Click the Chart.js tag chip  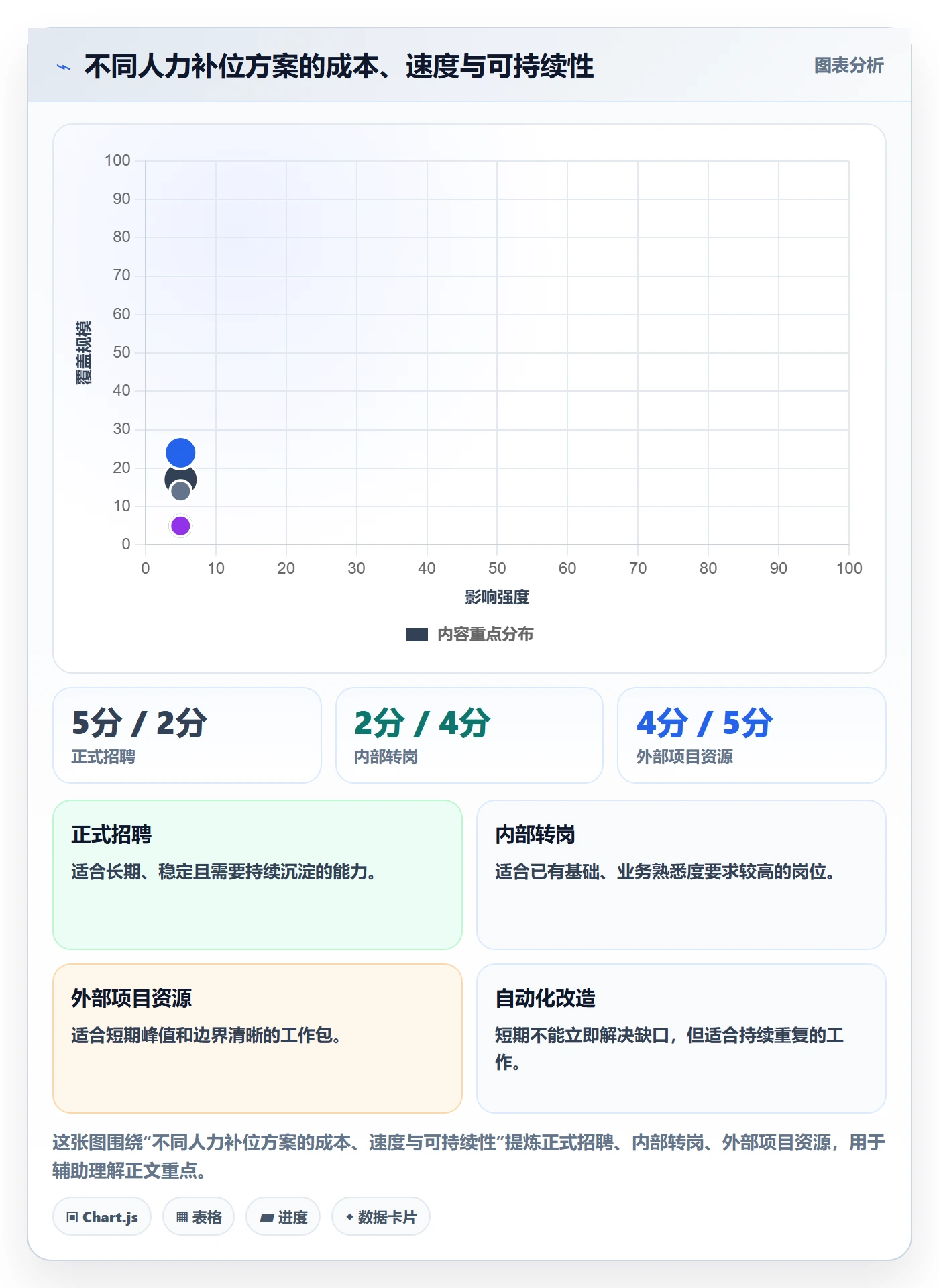[x=102, y=1217]
